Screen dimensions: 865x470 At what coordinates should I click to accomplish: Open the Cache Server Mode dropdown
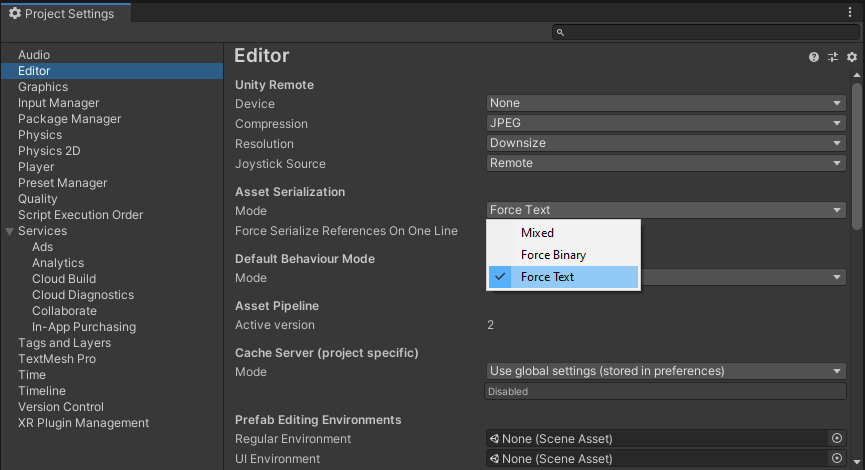point(666,371)
